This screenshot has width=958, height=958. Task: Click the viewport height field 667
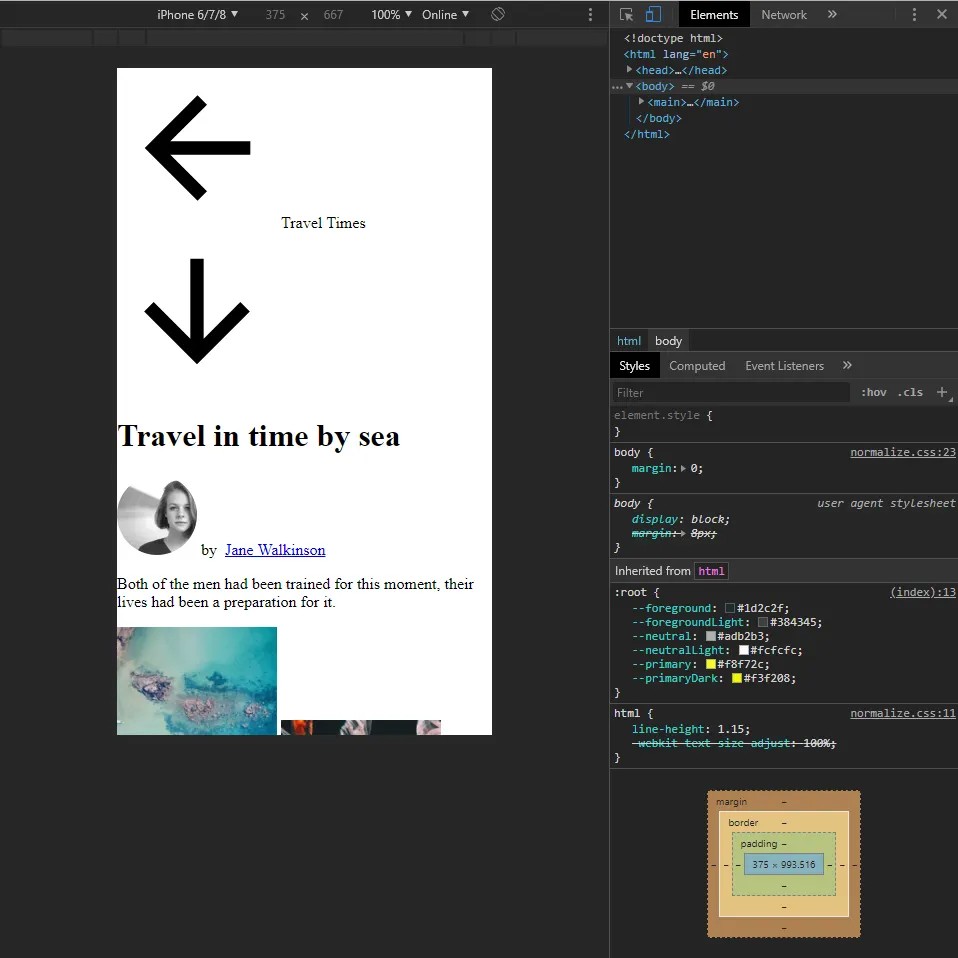(333, 15)
